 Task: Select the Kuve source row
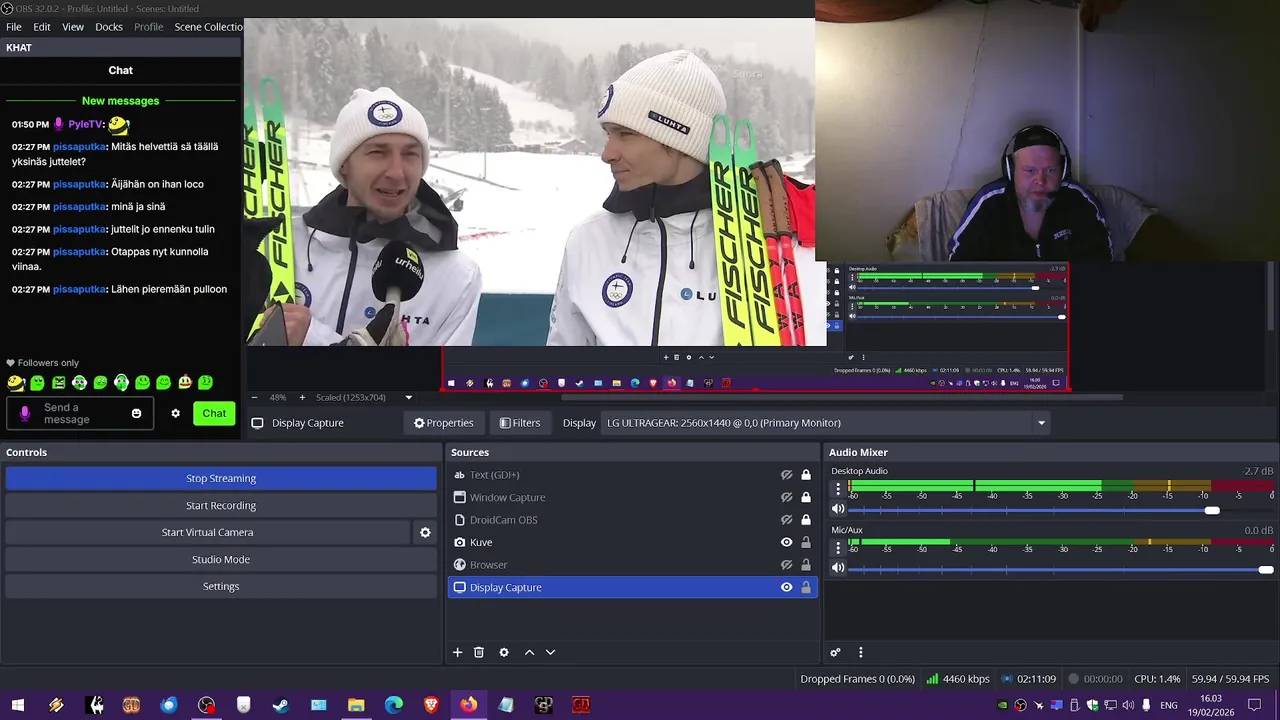click(x=632, y=542)
